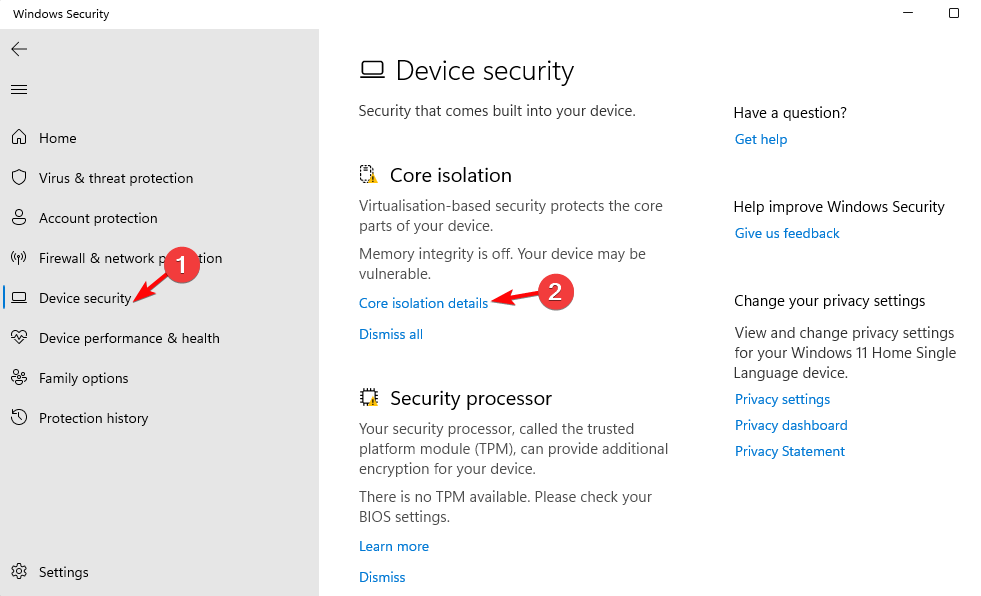
Task: Click the Protection history clock icon
Action: [19, 417]
